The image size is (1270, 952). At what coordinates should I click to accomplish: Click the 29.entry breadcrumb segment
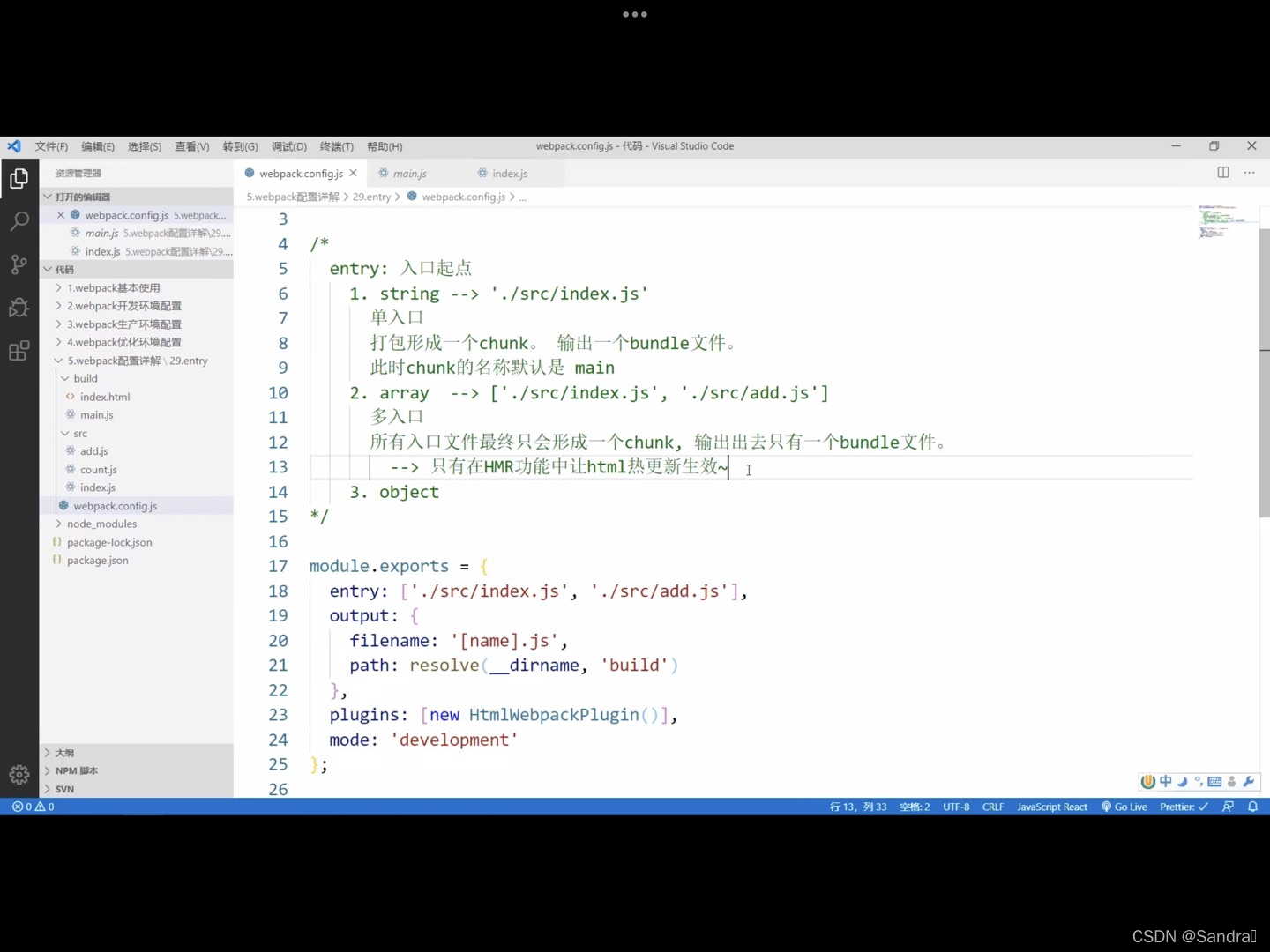click(371, 197)
